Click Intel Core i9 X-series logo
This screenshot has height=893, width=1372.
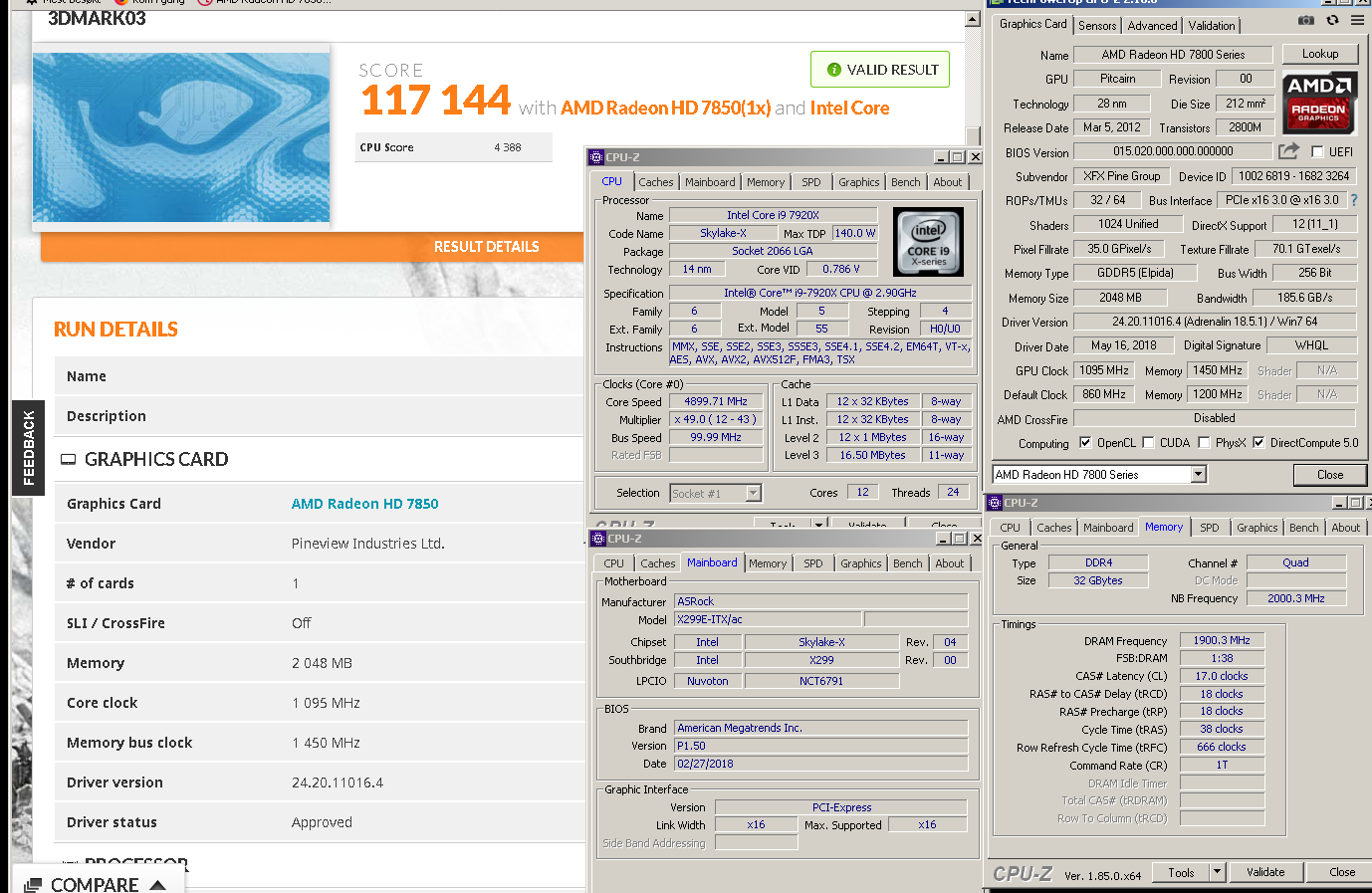928,242
